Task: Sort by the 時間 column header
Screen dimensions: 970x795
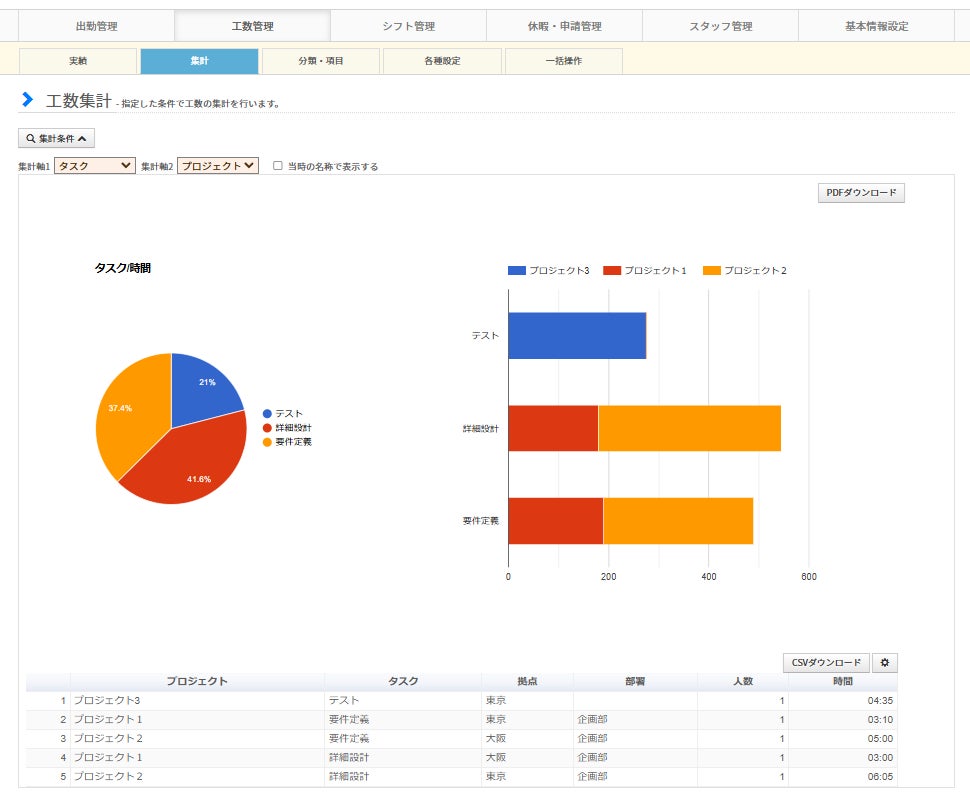Action: (842, 681)
